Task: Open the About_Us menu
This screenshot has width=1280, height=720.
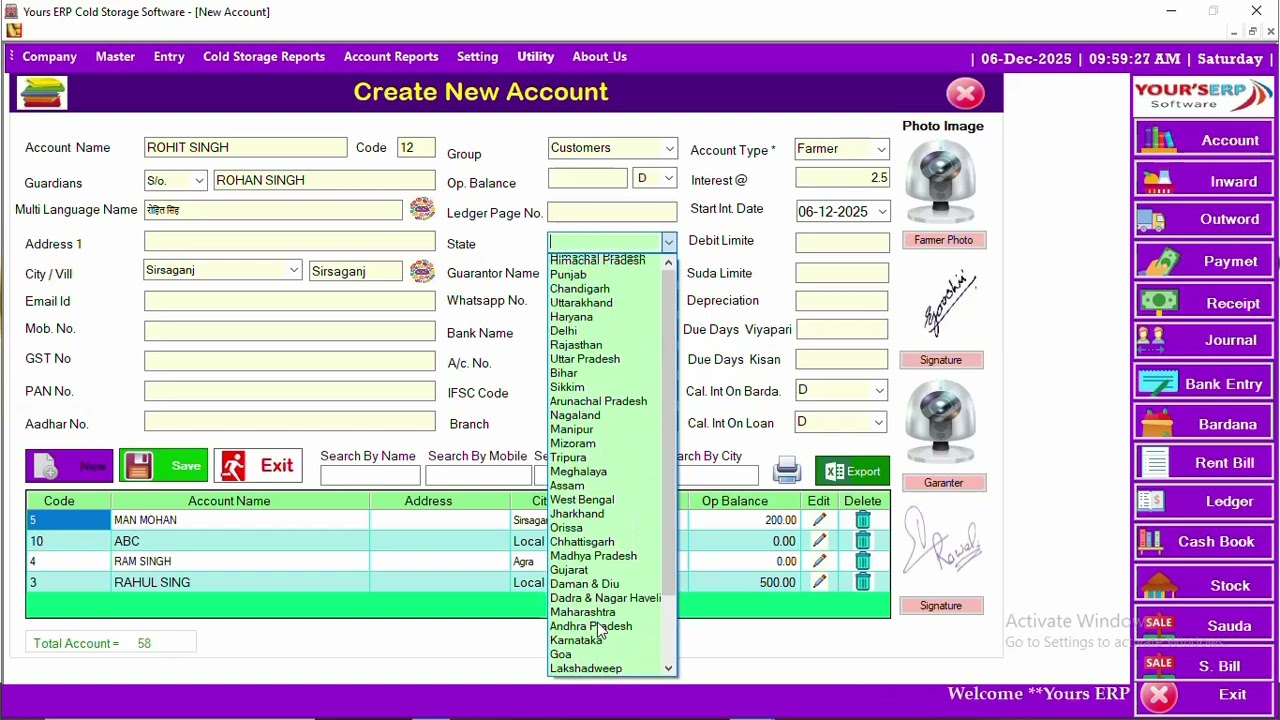Action: [599, 57]
